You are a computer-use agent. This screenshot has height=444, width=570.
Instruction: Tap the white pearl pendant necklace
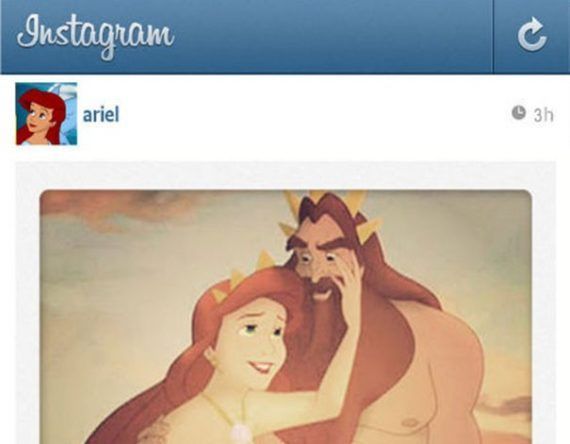(241, 434)
